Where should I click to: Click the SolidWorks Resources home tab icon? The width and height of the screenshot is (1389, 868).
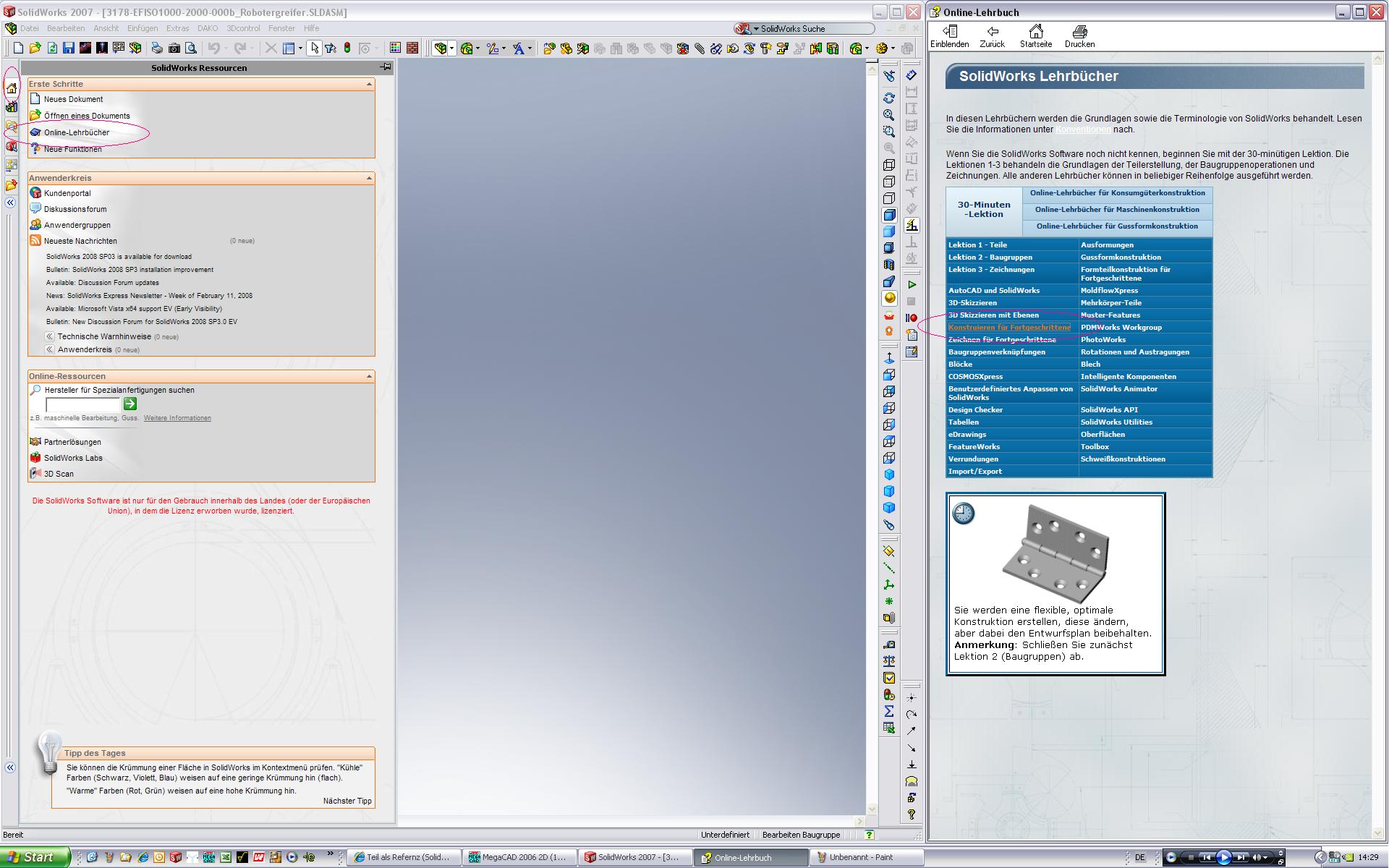(11, 88)
